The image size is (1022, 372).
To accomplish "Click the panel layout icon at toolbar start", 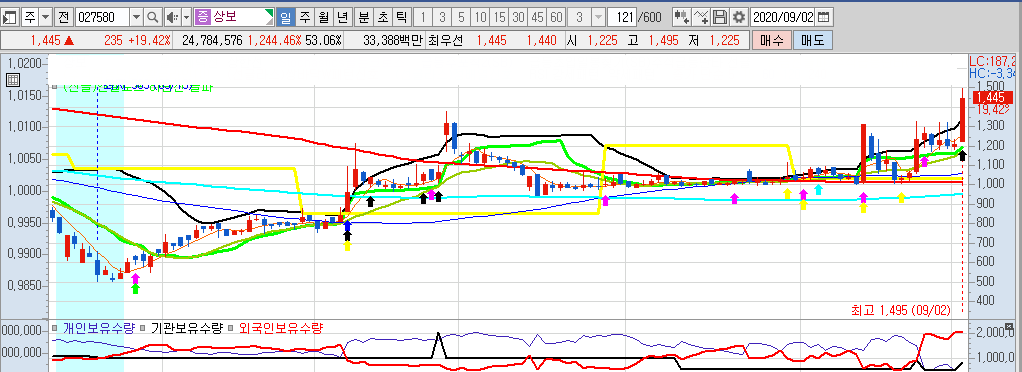I will click(x=10, y=16).
